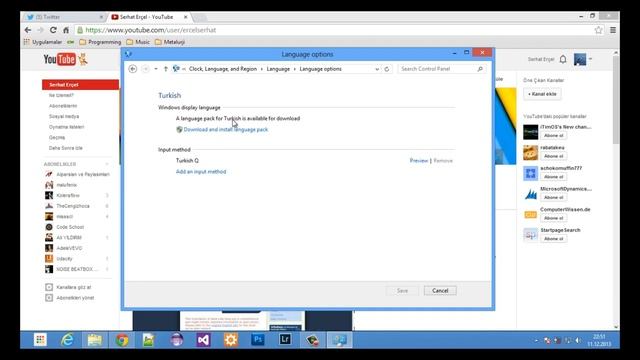Close the Serhat Erçel YouTube tab
This screenshot has height=360, width=640.
(x=185, y=17)
